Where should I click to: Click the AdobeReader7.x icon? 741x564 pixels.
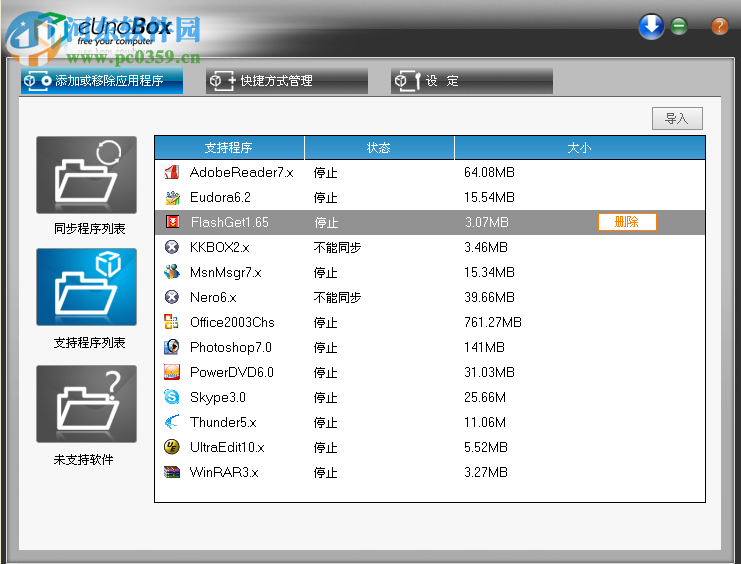pyautogui.click(x=172, y=172)
